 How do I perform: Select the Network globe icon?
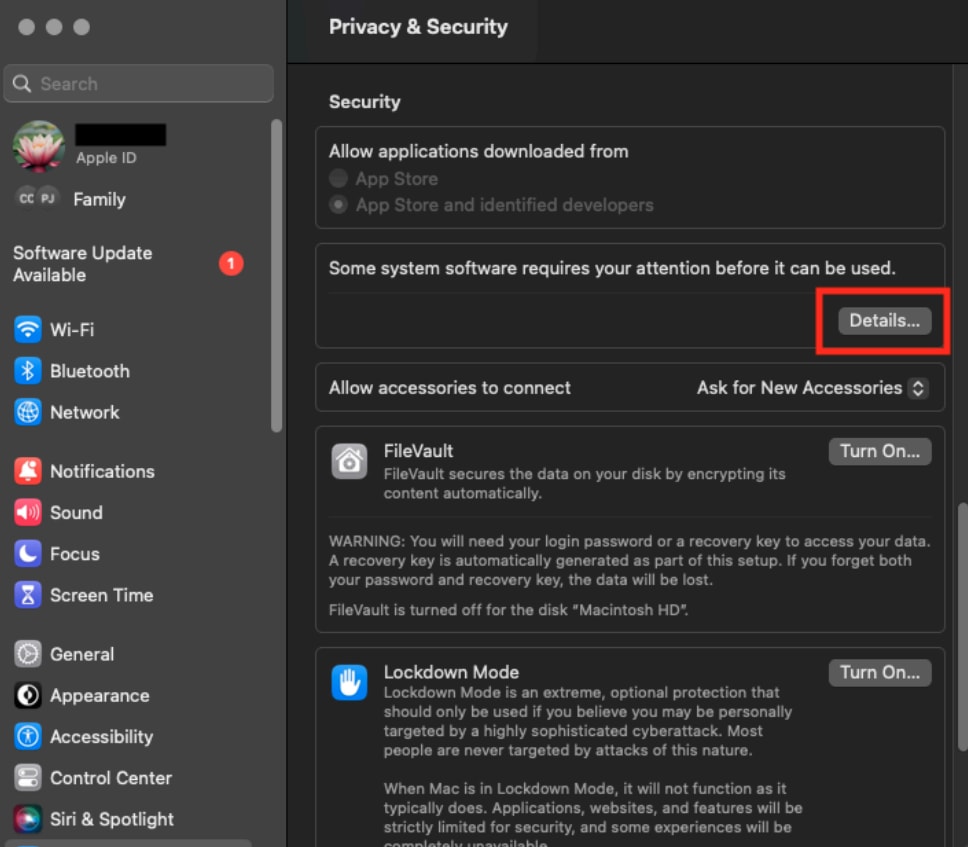coord(28,412)
